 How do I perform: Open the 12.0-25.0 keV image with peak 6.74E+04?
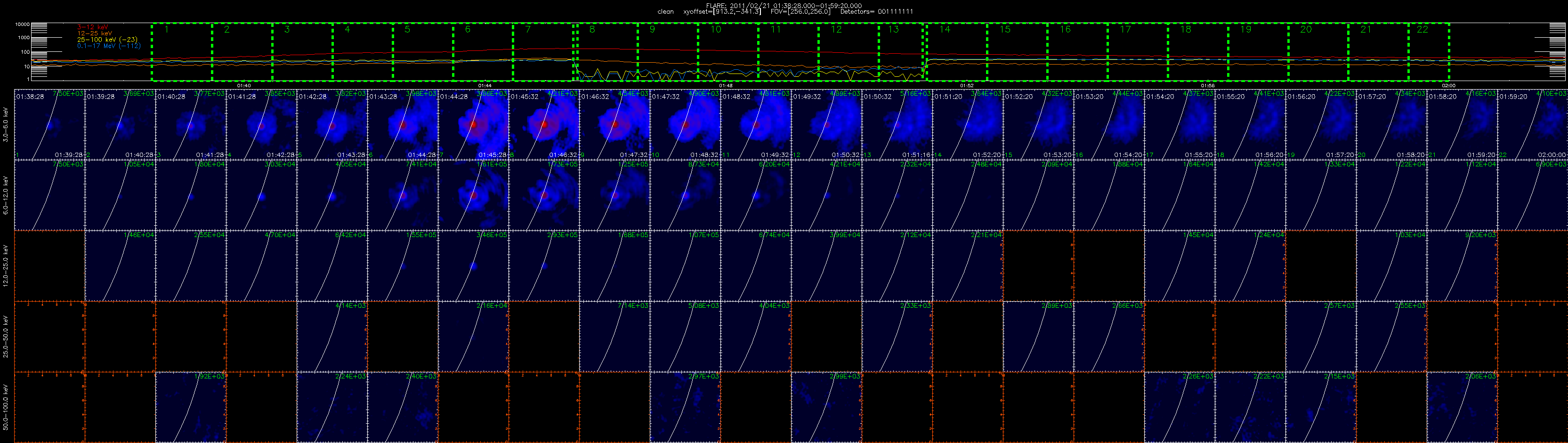click(755, 266)
